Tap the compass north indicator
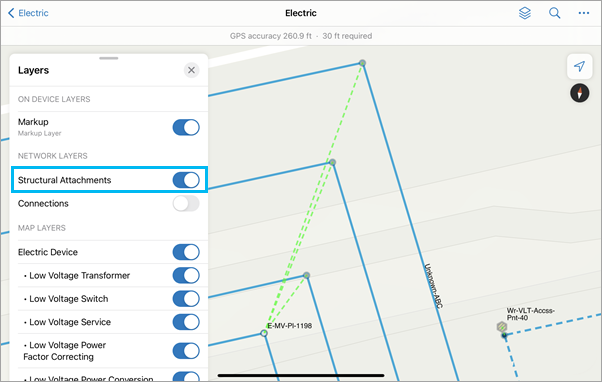This screenshot has width=602, height=382. coord(579,93)
